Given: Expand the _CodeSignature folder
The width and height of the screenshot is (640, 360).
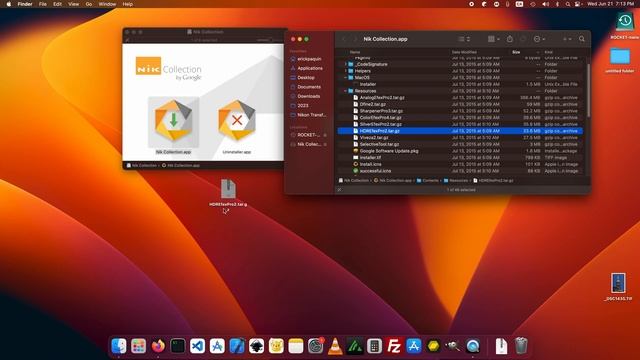Looking at the screenshot, I should pos(345,64).
